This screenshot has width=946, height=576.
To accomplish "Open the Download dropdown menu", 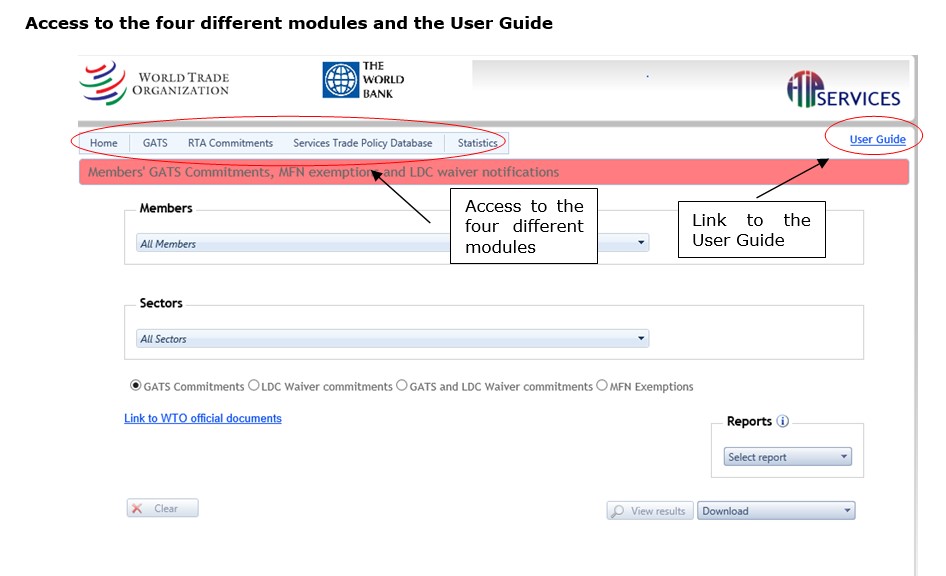I will tap(776, 511).
